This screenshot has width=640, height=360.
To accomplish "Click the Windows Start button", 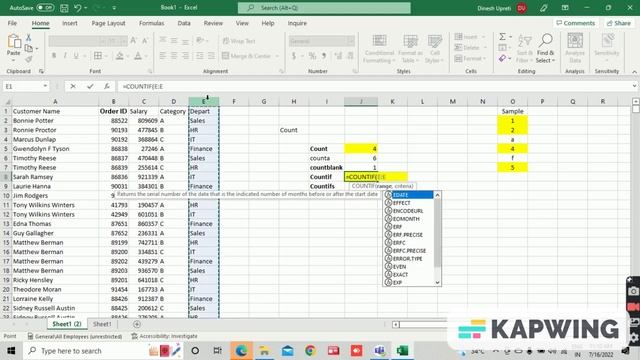I will [x=11, y=351].
